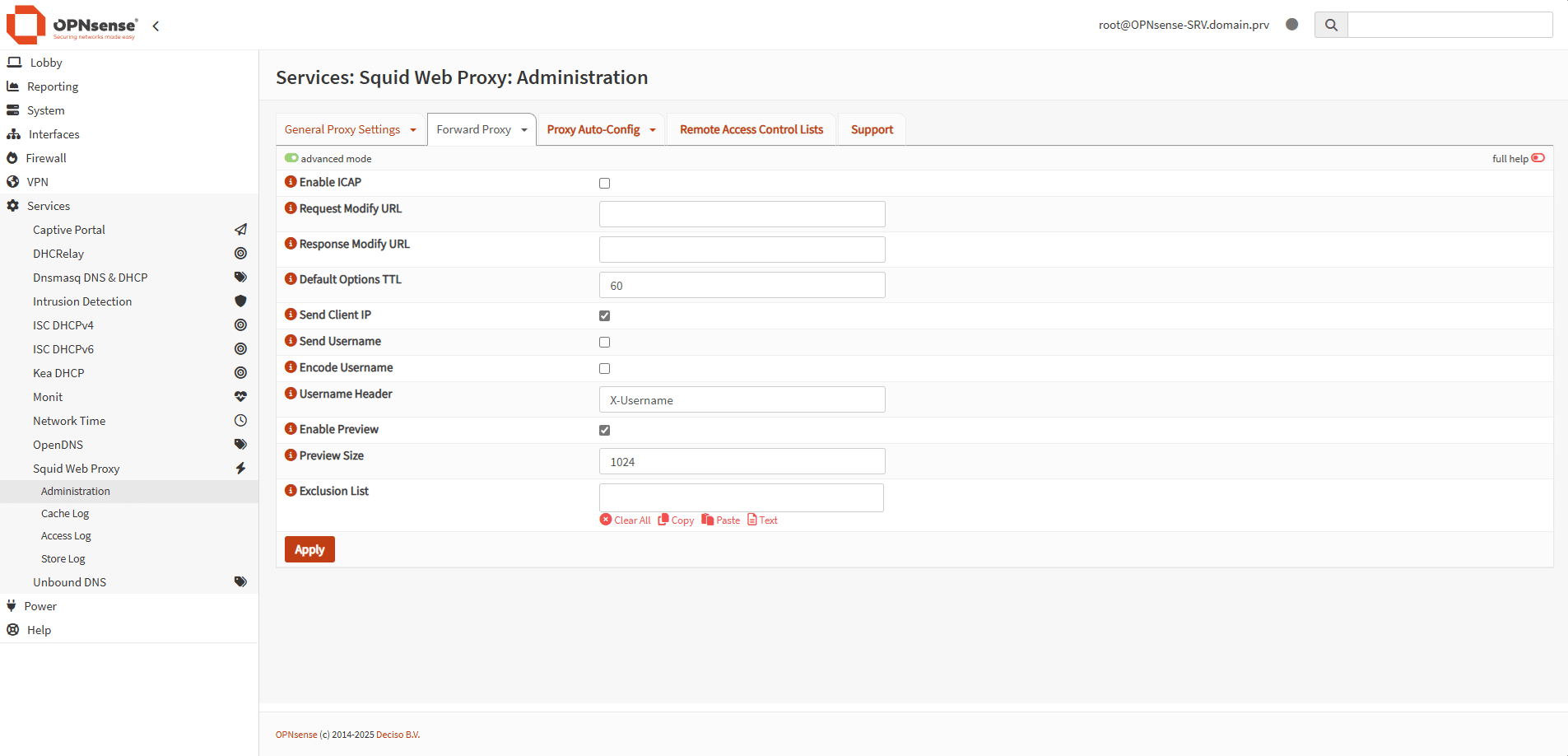Click the OPNsense logo
1568x756 pixels.
coord(72,25)
